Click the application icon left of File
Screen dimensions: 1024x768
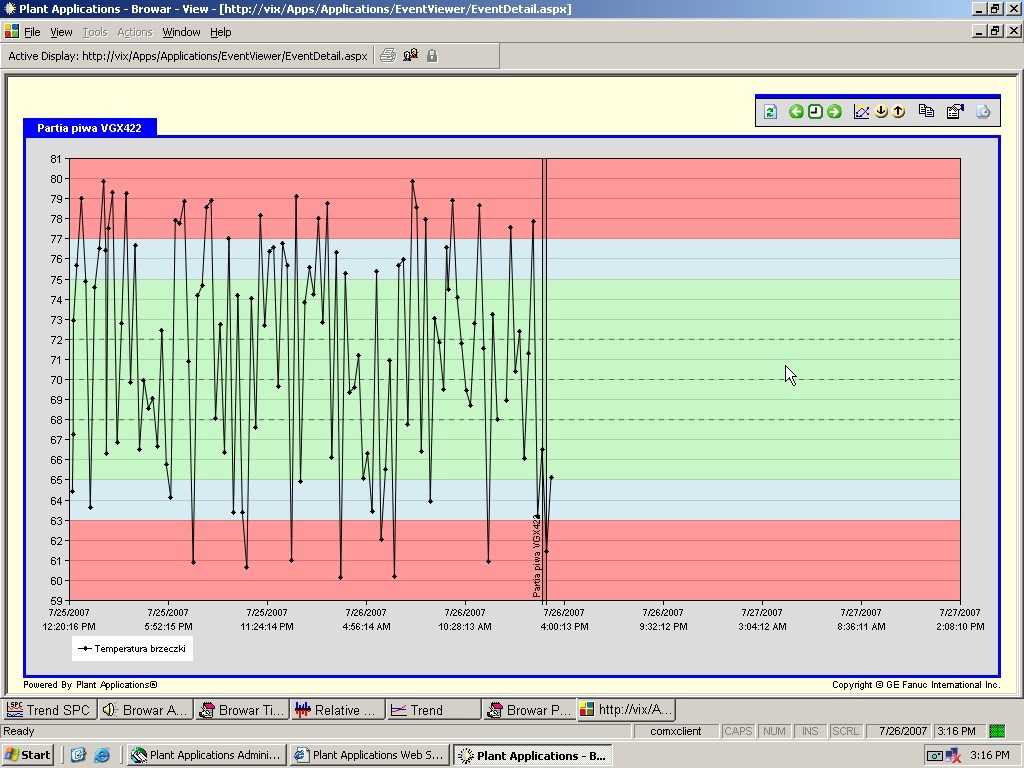coord(11,31)
